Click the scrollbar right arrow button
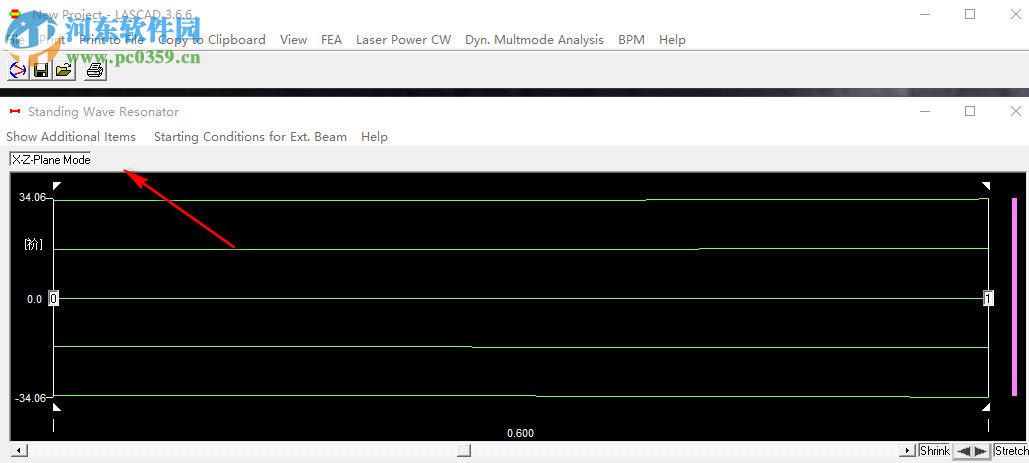 pos(908,451)
